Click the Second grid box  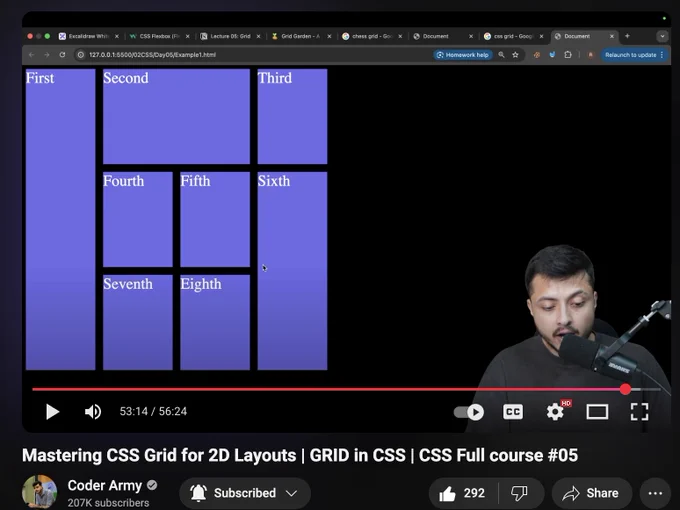click(176, 116)
